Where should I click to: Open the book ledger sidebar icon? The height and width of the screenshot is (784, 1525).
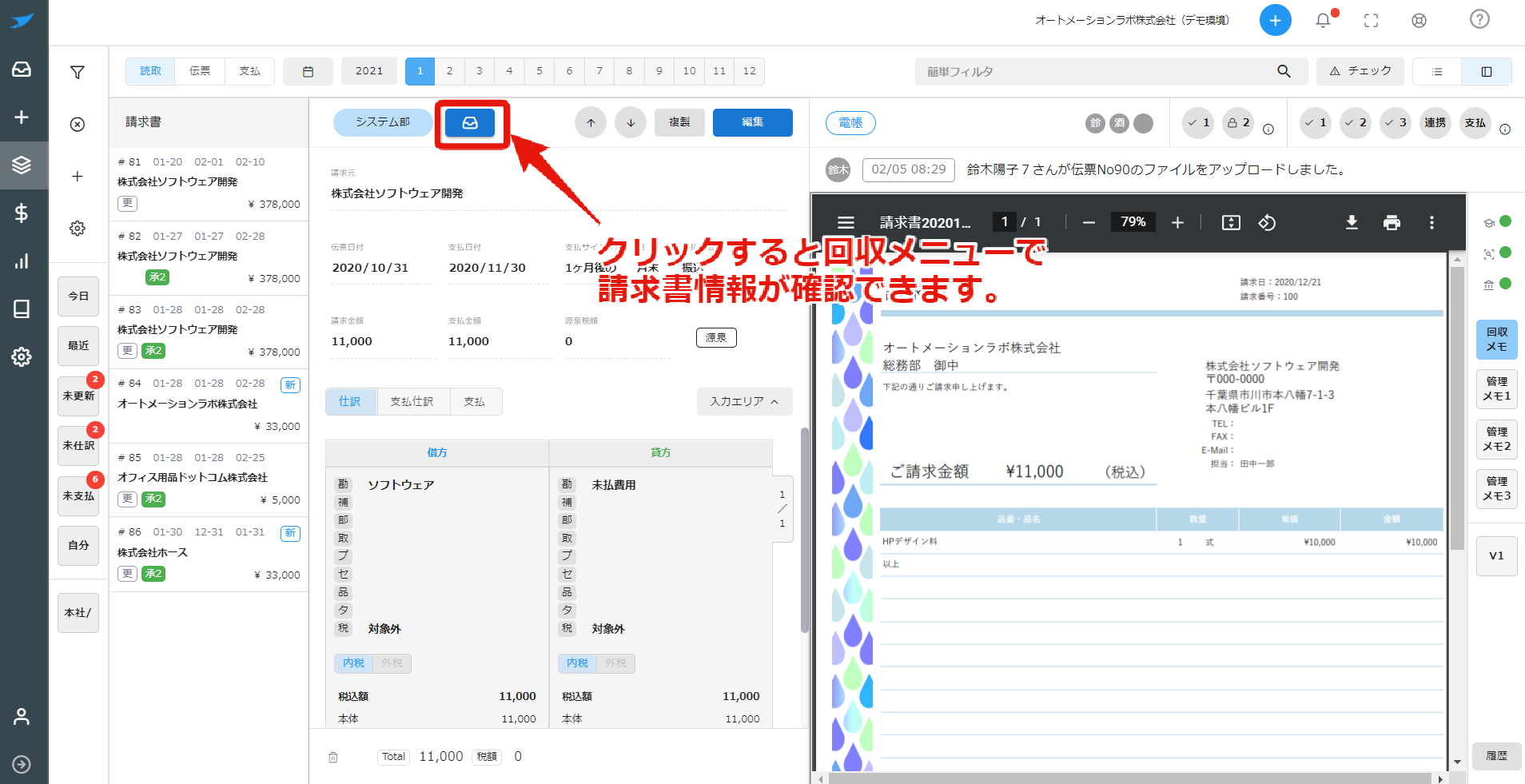(x=22, y=308)
